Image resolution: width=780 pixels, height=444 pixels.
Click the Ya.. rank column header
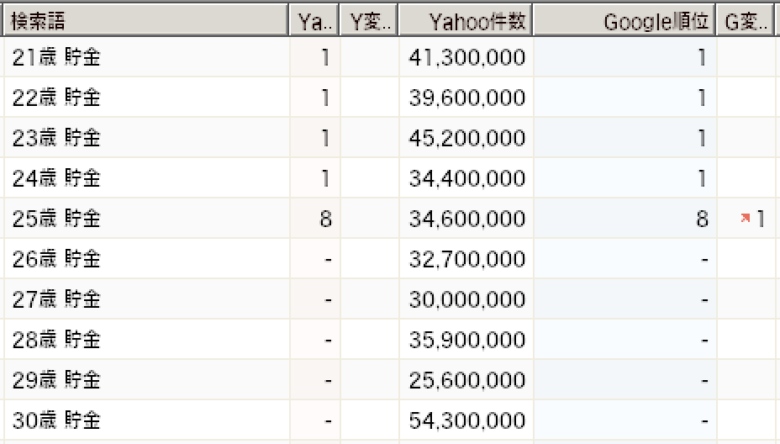click(314, 20)
